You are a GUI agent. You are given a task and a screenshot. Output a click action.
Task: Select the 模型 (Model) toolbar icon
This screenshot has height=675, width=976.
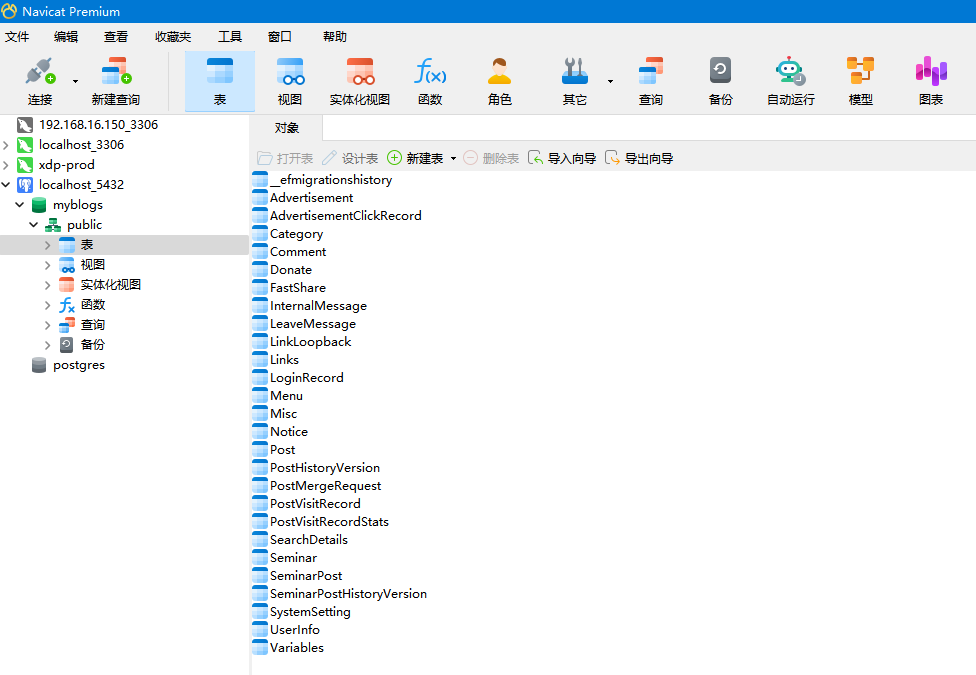860,80
